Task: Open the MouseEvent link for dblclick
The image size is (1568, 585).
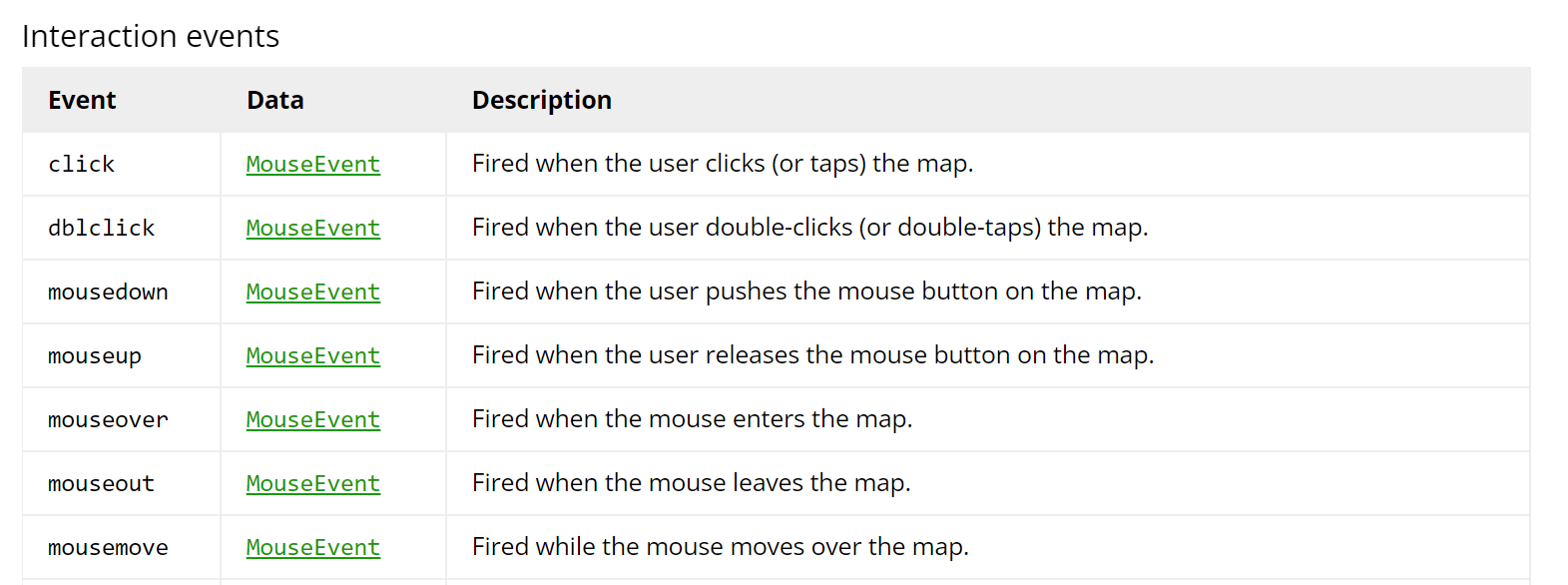Action: [x=312, y=228]
